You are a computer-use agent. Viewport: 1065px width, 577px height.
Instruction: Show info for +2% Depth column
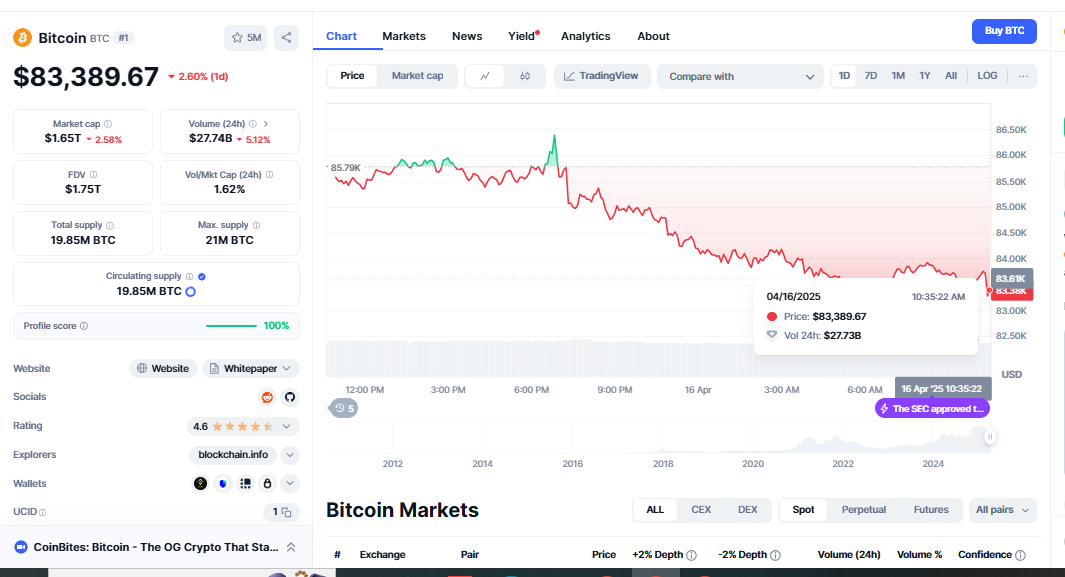(x=691, y=555)
